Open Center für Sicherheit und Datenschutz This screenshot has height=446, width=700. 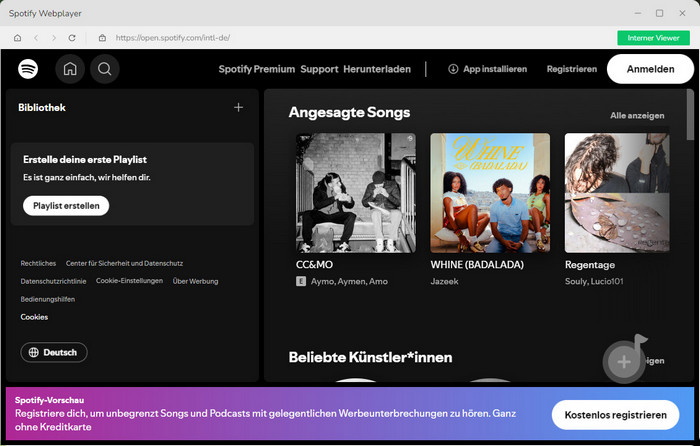125,263
